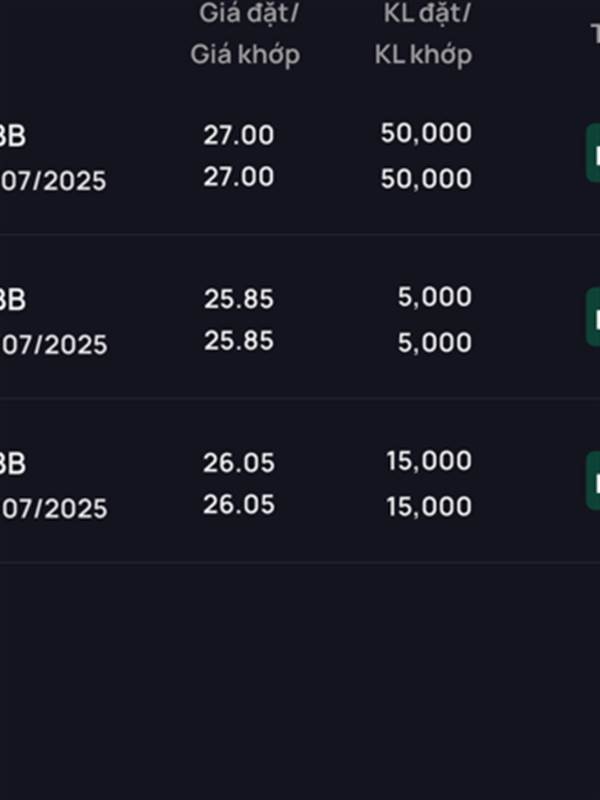
Task: Click the matched price 27.00 in the first row
Action: point(239,177)
